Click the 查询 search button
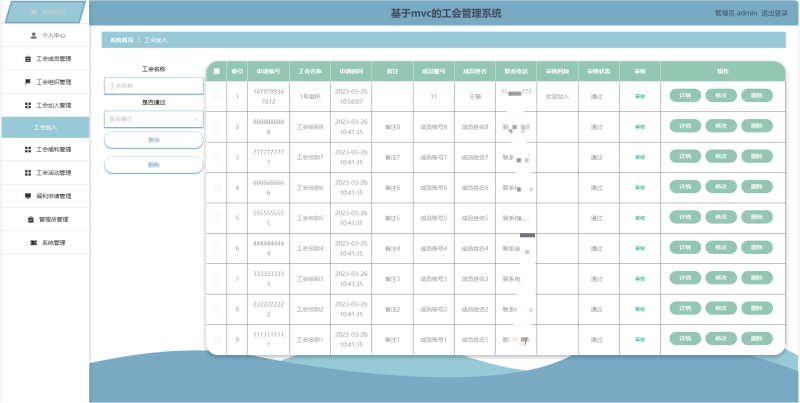This screenshot has height=403, width=800. pos(154,140)
